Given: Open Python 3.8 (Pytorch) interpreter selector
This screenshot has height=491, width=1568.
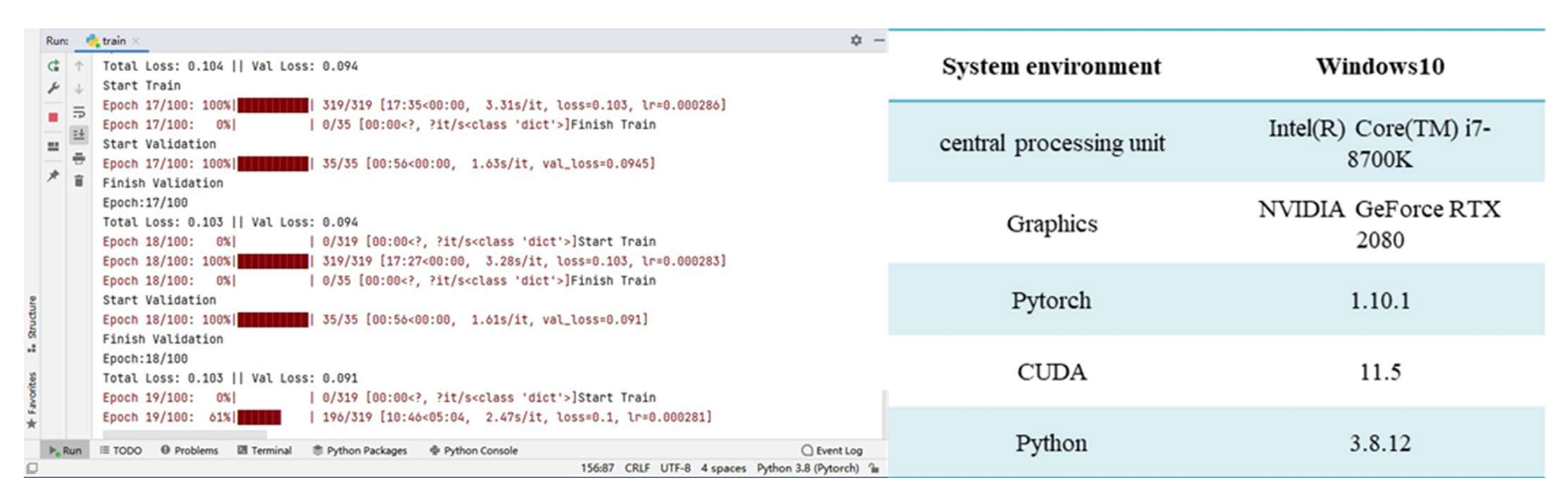Looking at the screenshot, I should click(x=807, y=468).
